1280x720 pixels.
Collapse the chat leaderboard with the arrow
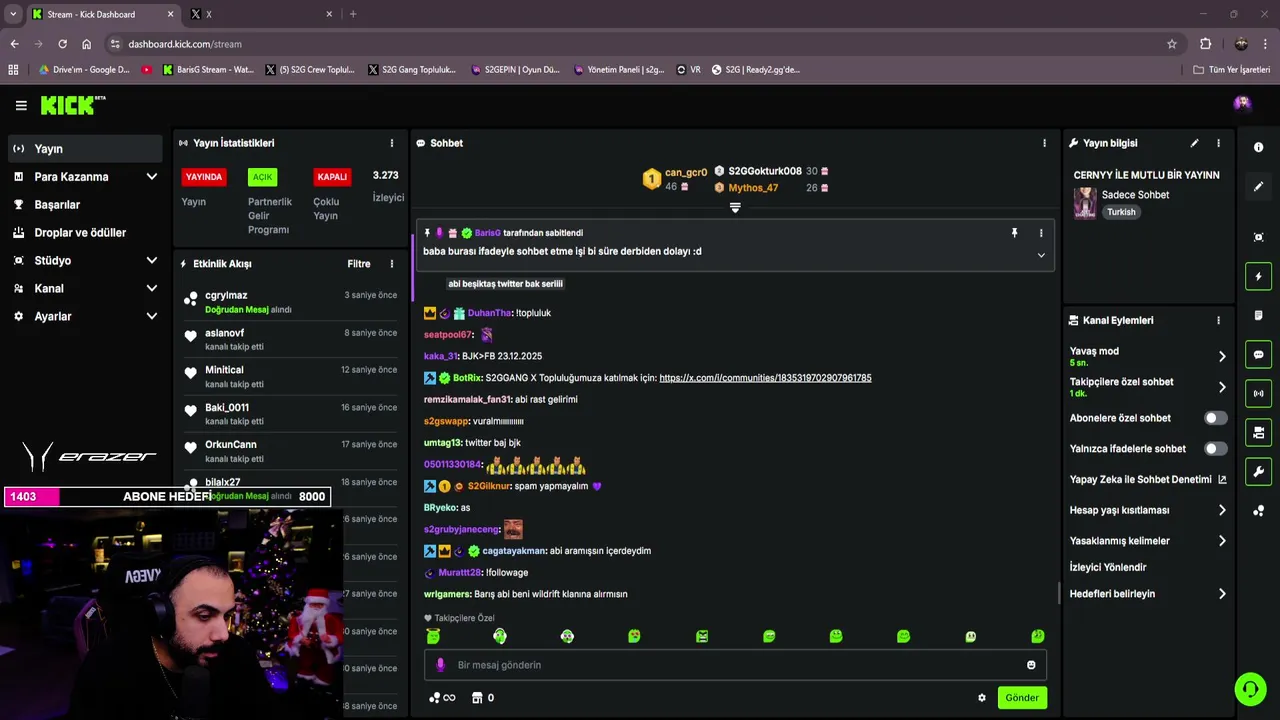pos(735,208)
